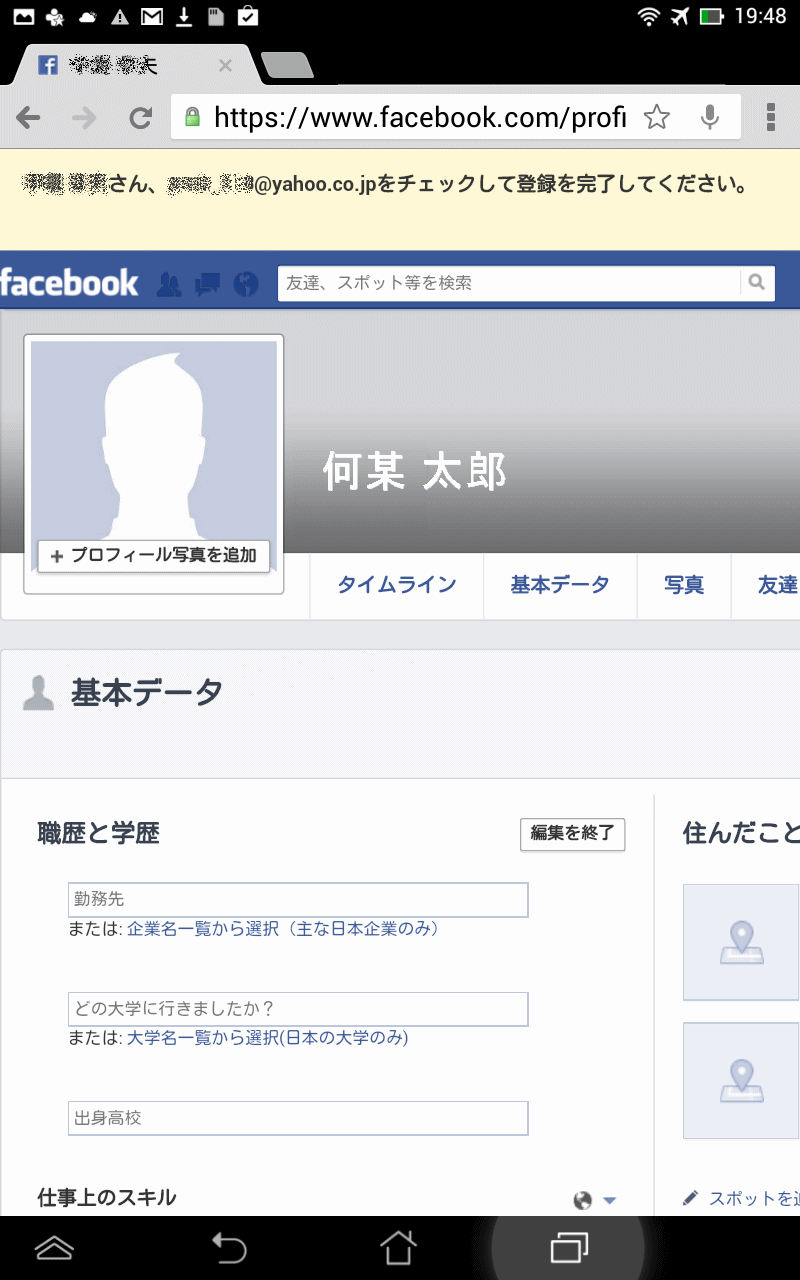Open the privacy globe dropdown for 仕事上のスキル
Viewport: 800px width, 1280px height.
595,1200
